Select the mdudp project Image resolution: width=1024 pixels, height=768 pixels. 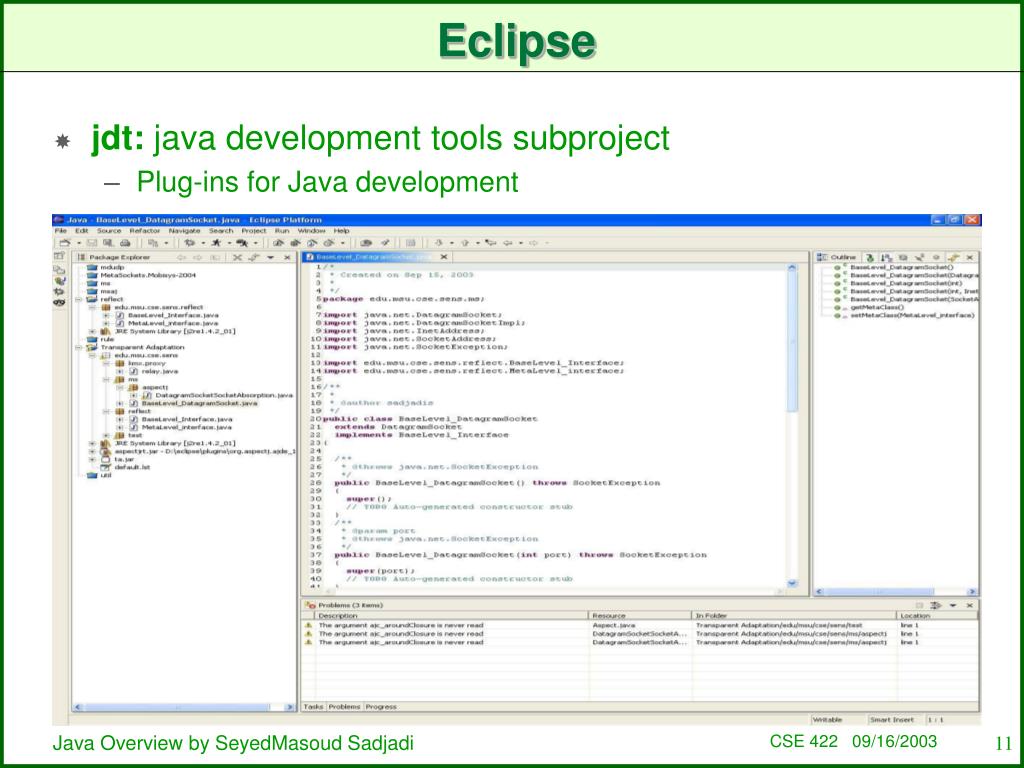click(112, 267)
